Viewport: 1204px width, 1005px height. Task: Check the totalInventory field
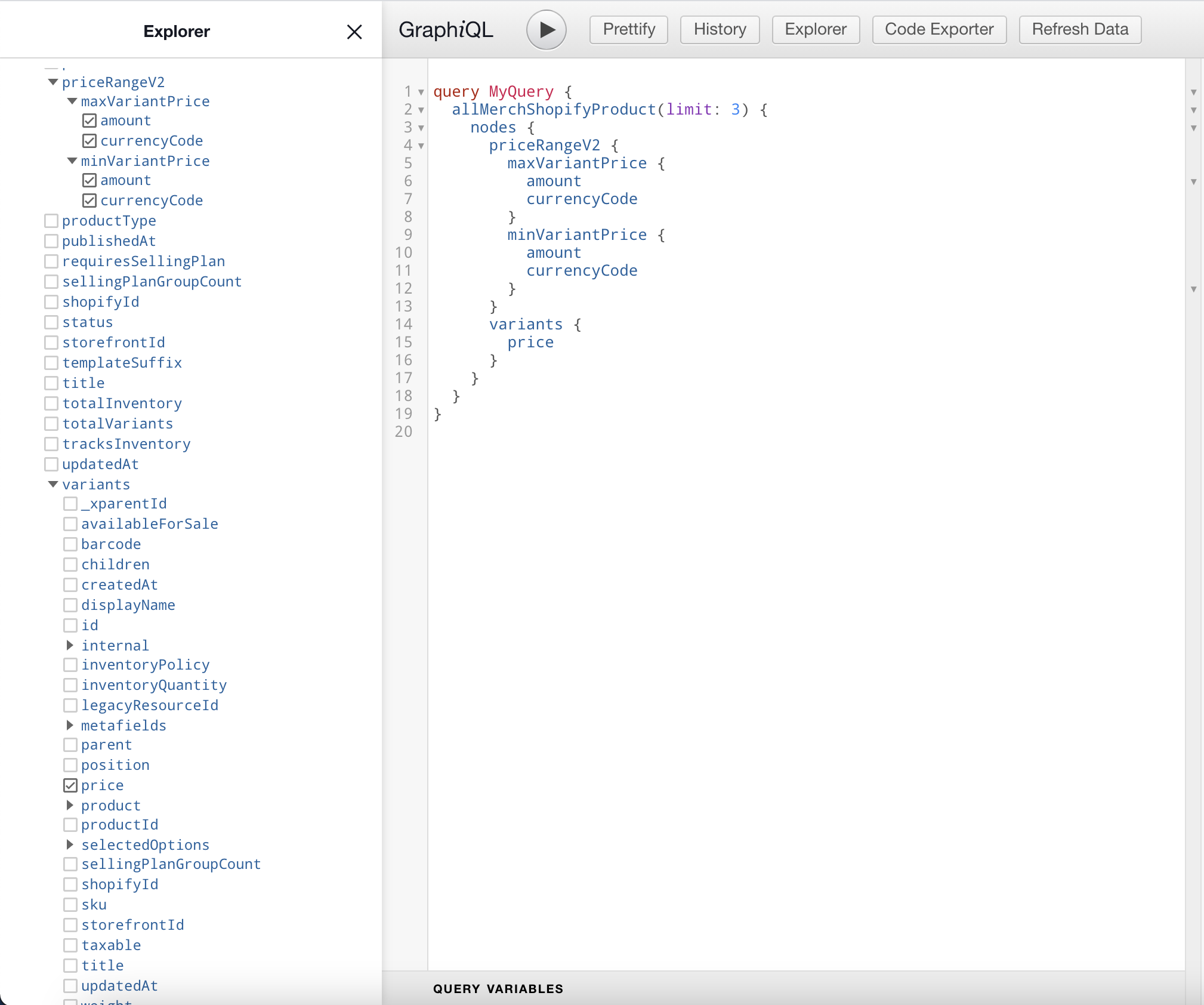coord(51,403)
